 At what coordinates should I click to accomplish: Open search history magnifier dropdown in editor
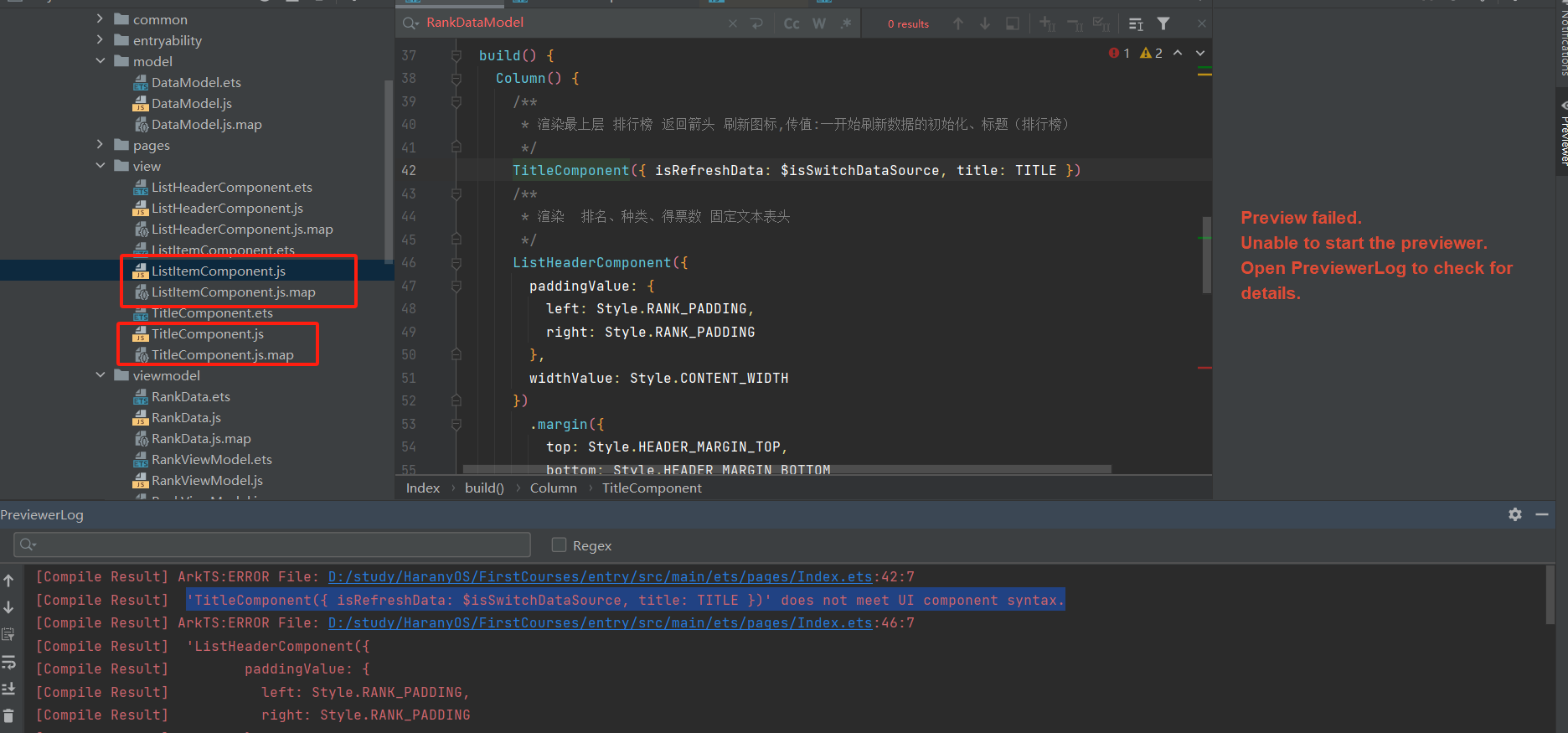pos(410,23)
